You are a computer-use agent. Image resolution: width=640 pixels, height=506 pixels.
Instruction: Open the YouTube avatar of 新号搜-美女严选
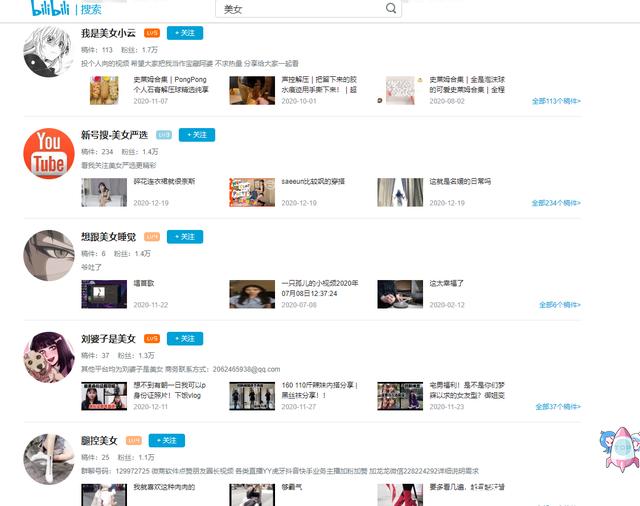pyautogui.click(x=49, y=153)
